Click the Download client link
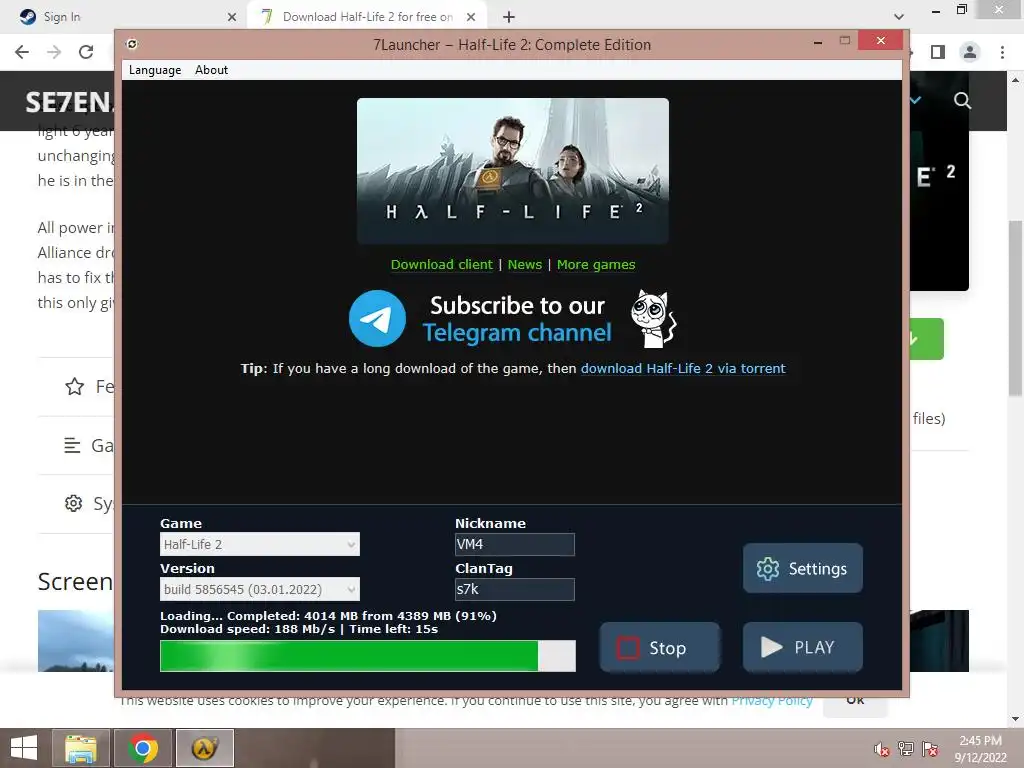The image size is (1024, 768). 441,264
